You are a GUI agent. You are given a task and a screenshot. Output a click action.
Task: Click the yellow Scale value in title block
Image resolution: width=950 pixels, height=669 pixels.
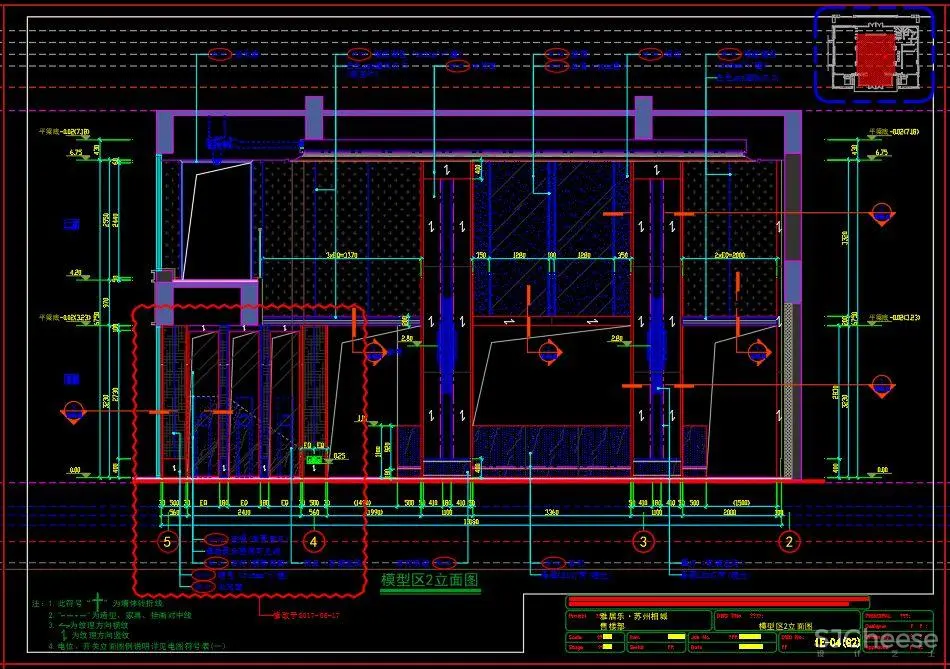[607, 636]
